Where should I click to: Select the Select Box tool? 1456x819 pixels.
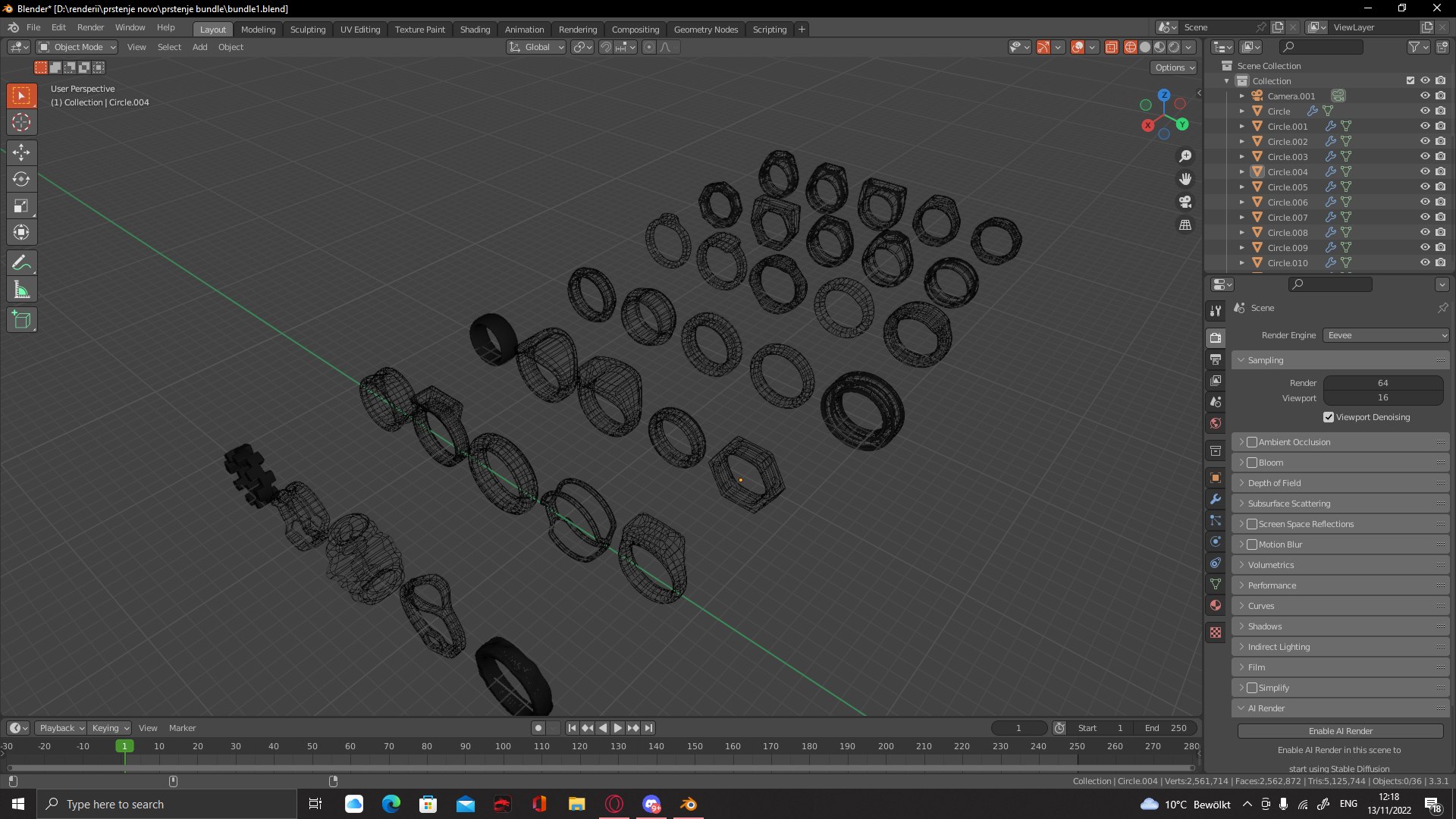click(x=21, y=96)
